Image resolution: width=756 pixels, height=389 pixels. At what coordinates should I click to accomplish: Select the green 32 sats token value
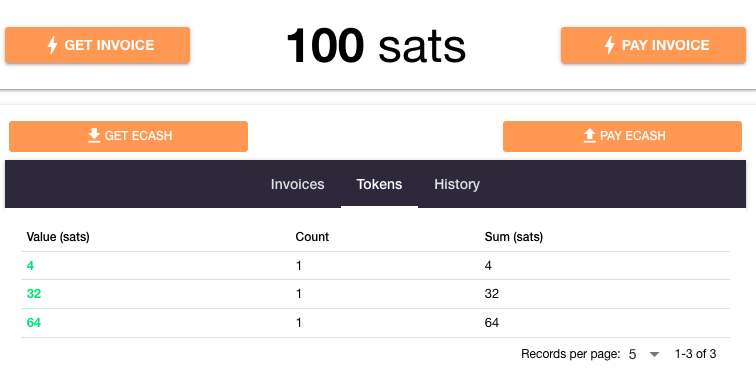coord(34,294)
